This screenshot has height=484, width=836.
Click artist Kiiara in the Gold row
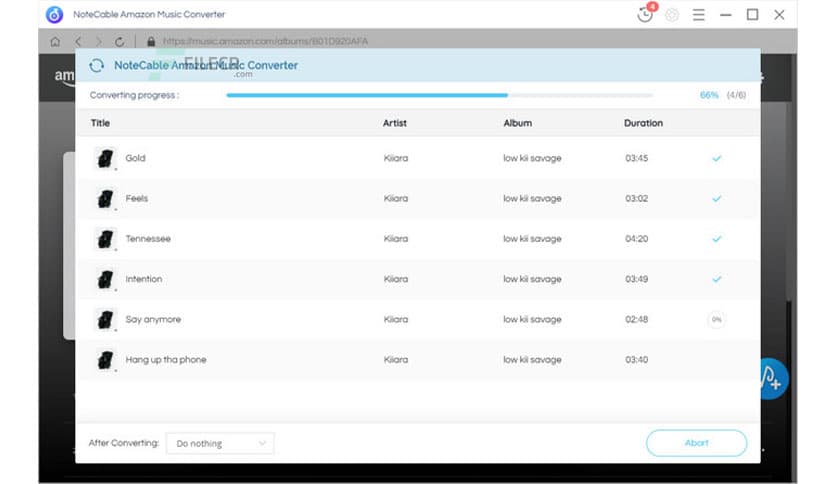396,158
